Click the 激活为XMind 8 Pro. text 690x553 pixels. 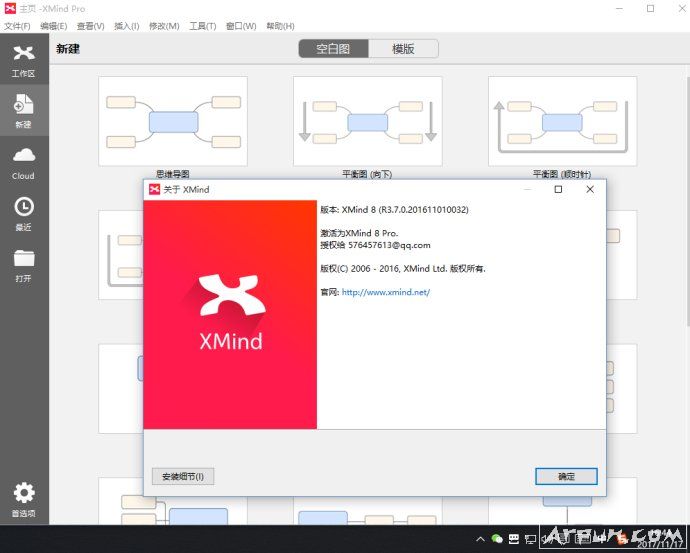click(x=359, y=233)
